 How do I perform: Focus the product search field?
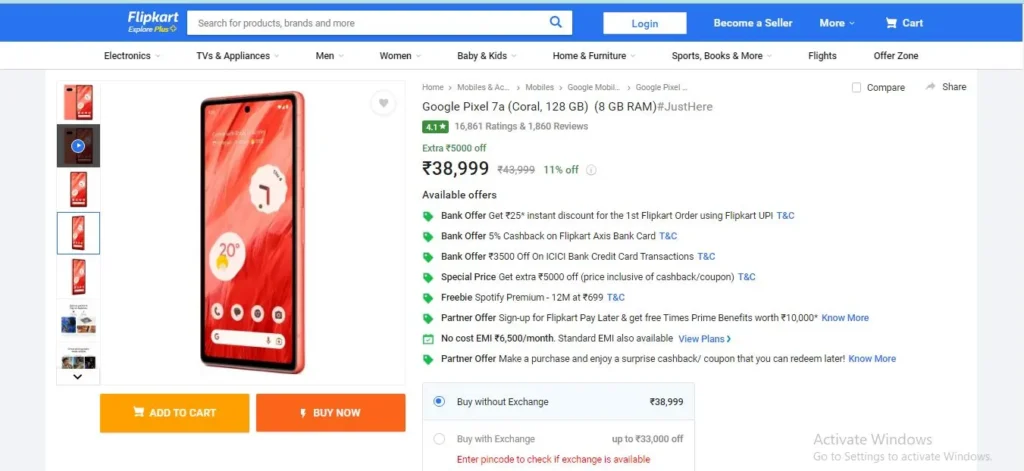pos(369,23)
